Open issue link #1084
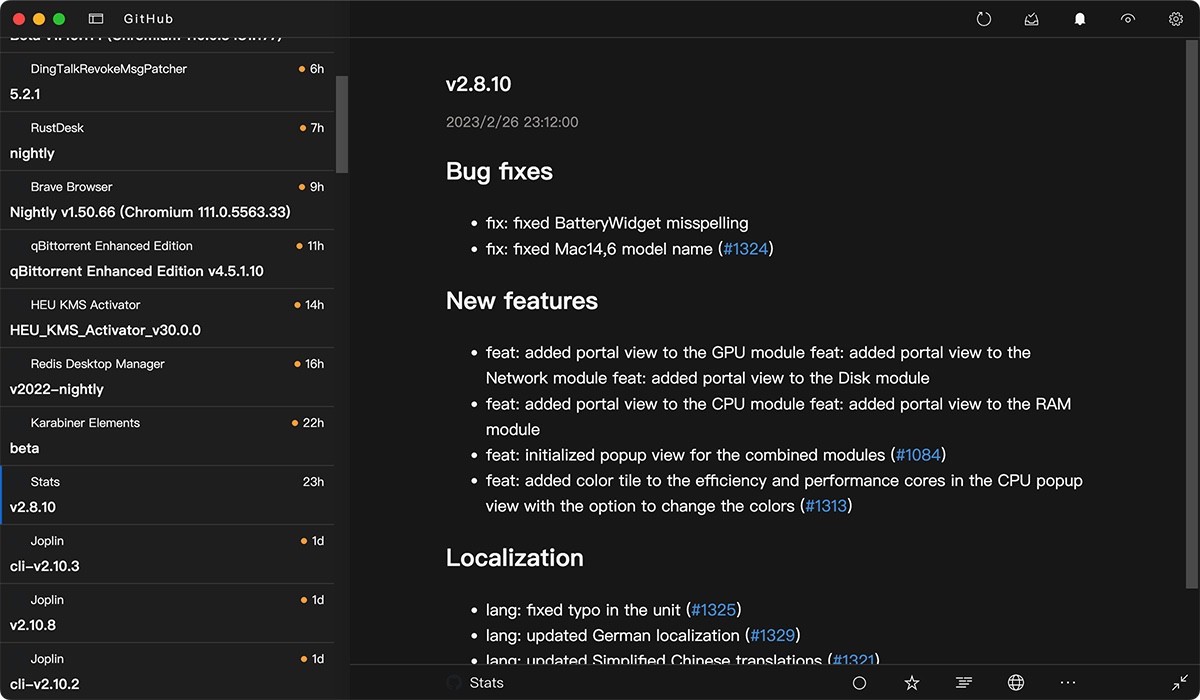This screenshot has width=1200, height=700. (918, 455)
